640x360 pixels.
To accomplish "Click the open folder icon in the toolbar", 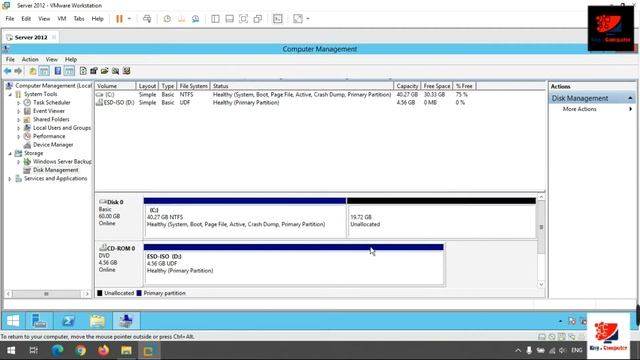I will click(x=104, y=71).
